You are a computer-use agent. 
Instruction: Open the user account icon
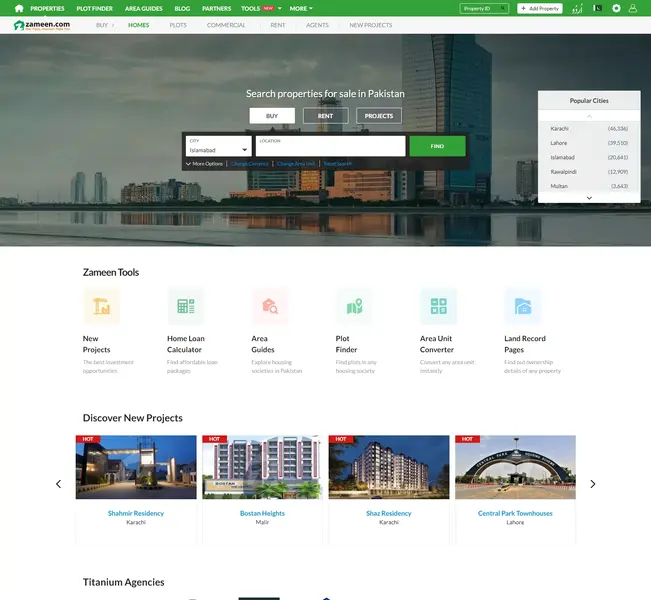tap(632, 8)
